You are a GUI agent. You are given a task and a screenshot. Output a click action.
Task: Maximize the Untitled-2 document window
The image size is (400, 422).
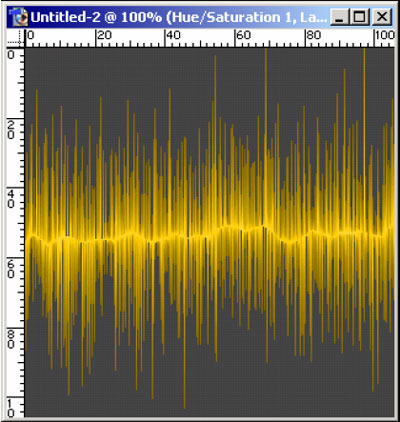359,17
